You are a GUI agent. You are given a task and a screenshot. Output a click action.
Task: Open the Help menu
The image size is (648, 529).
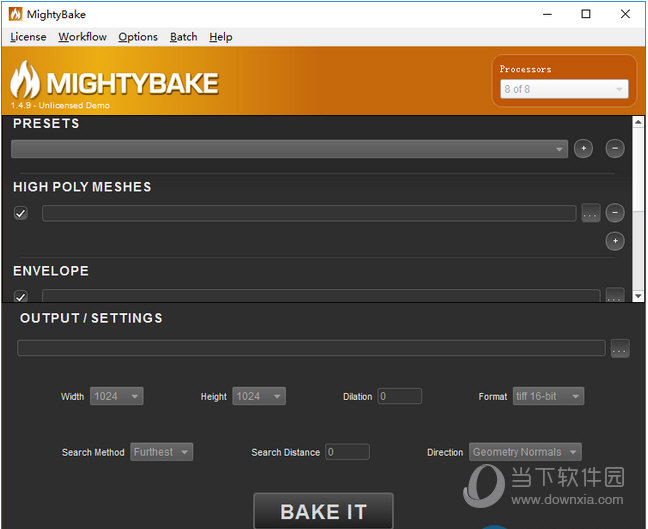(221, 37)
